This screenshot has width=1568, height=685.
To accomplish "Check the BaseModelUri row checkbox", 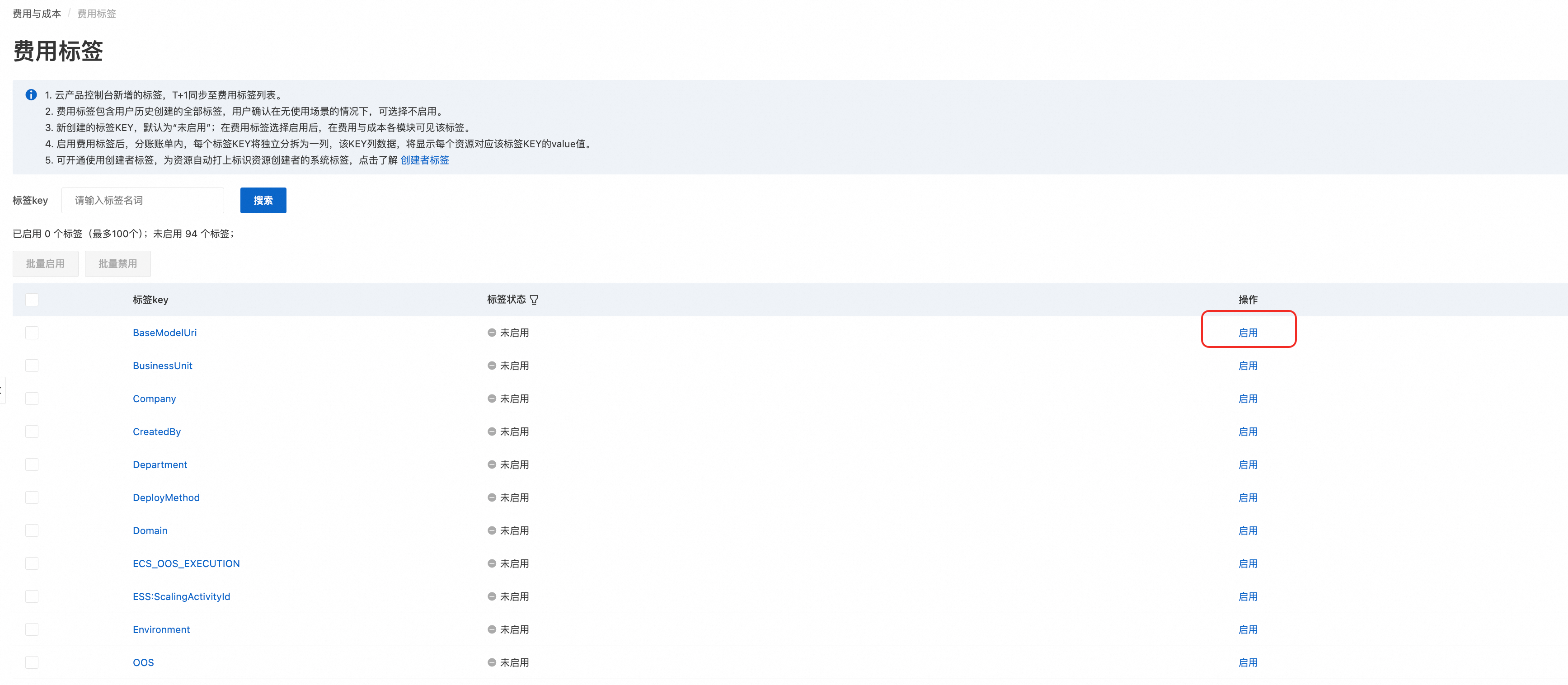I will pyautogui.click(x=32, y=333).
